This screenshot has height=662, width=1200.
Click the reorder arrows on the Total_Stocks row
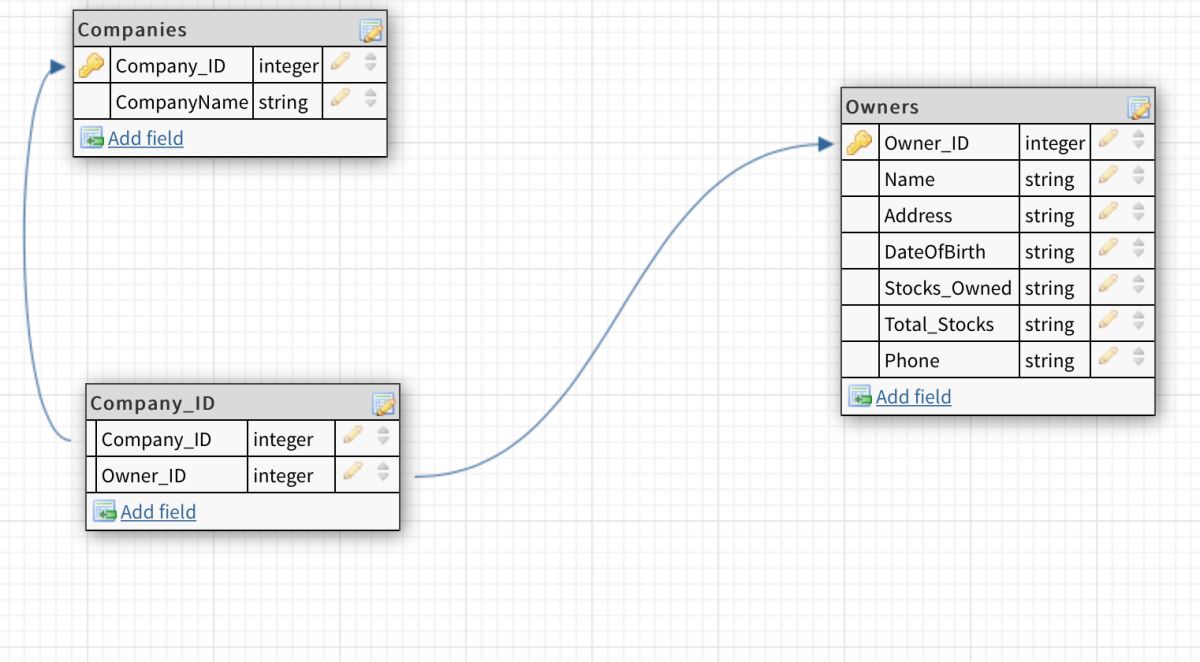(x=1138, y=321)
